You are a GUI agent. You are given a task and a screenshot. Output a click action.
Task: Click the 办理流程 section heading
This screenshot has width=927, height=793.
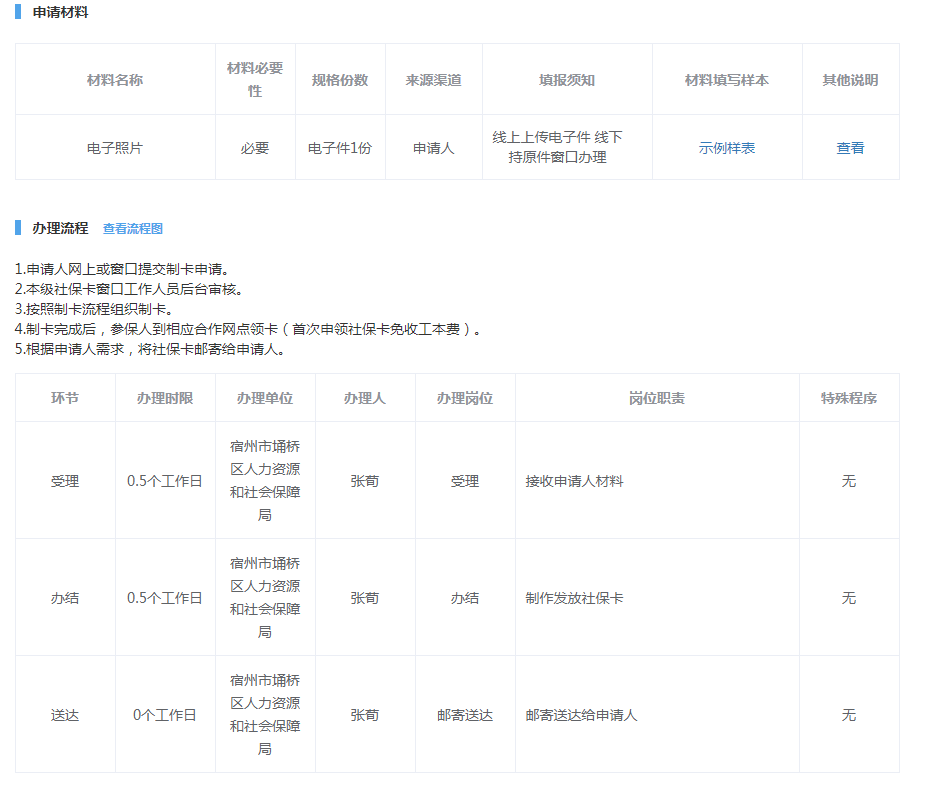[60, 228]
